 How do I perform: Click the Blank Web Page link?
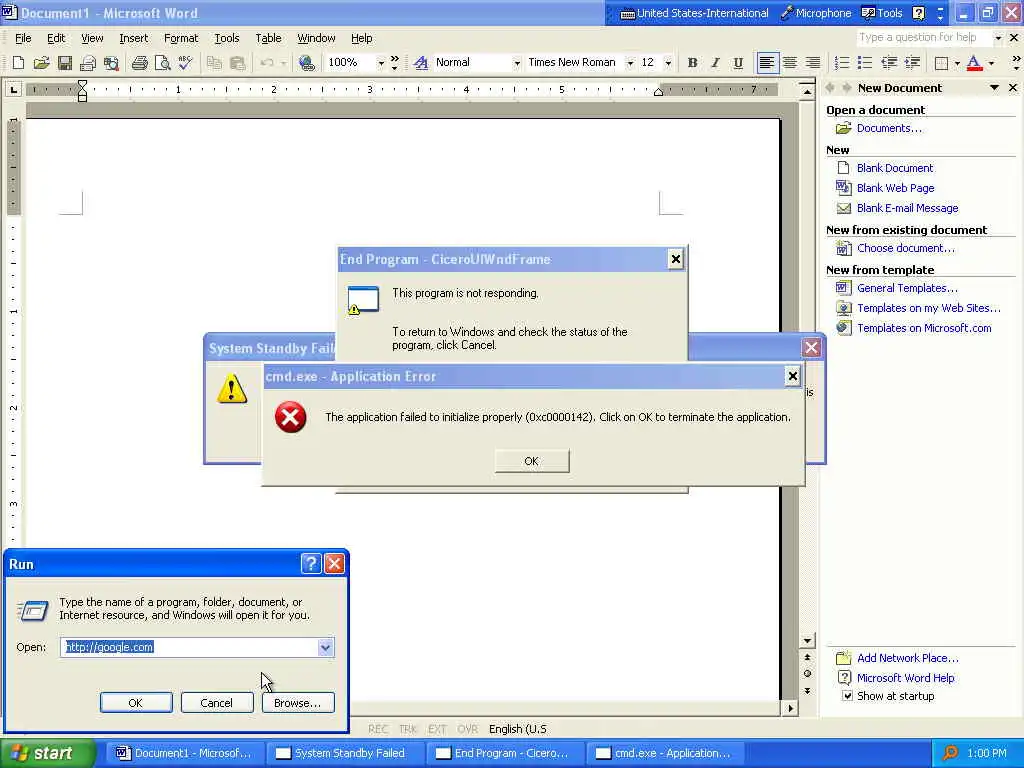coord(895,188)
